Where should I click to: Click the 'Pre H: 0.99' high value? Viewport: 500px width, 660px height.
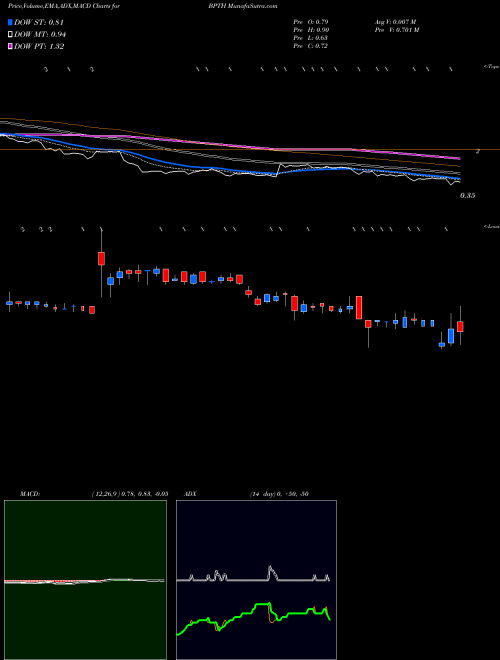311,30
